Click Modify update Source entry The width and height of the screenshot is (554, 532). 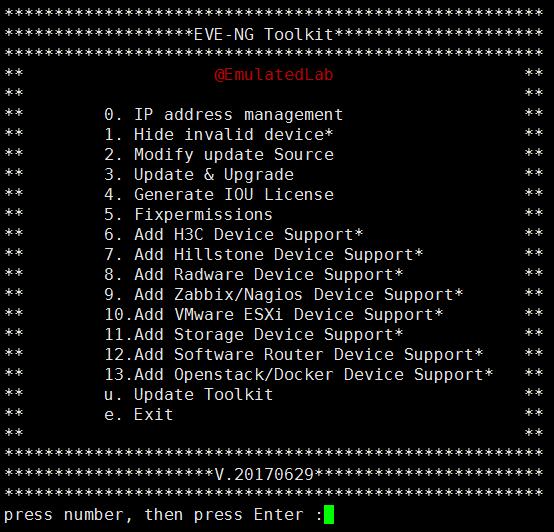coord(219,155)
